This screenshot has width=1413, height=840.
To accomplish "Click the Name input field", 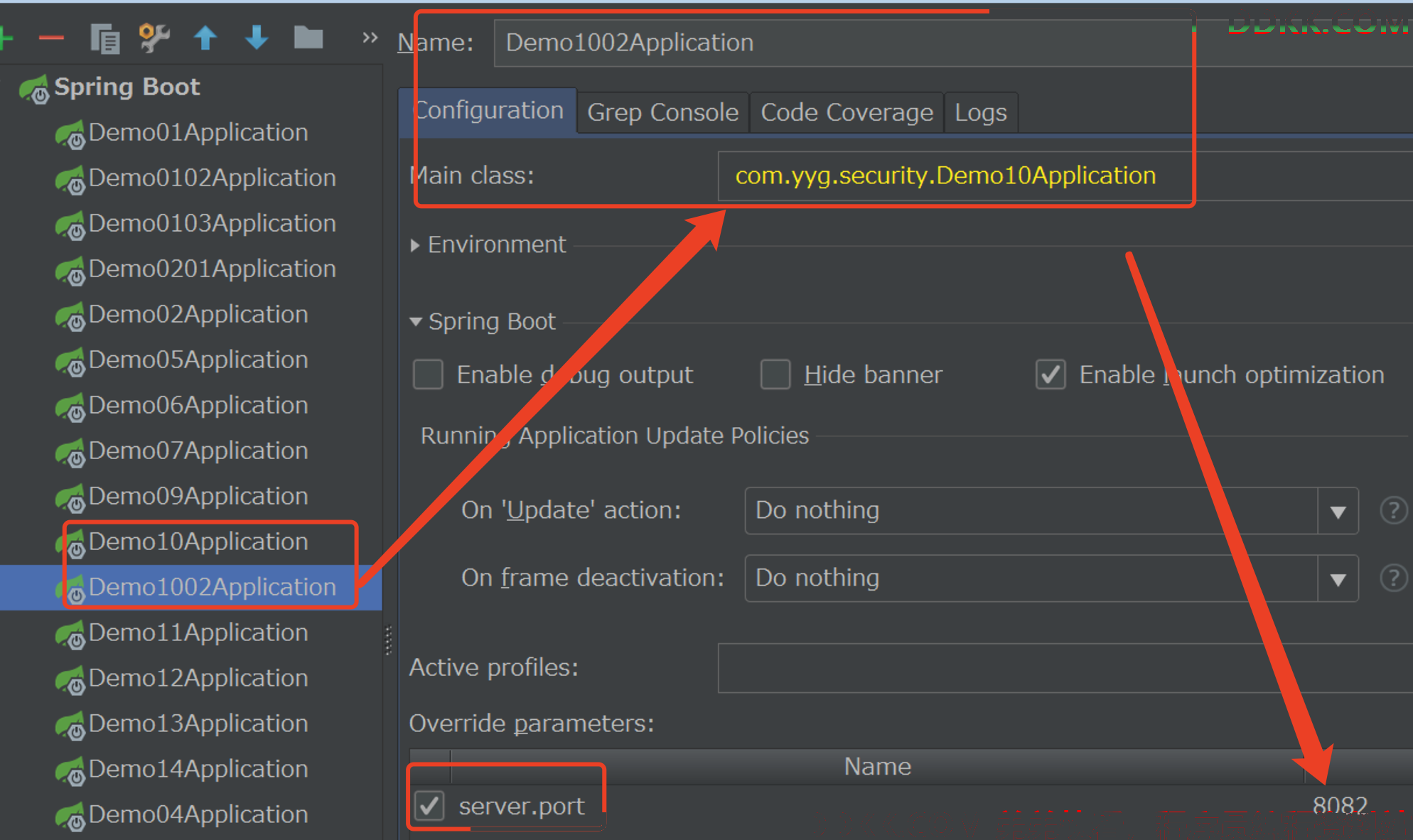I will [952, 43].
